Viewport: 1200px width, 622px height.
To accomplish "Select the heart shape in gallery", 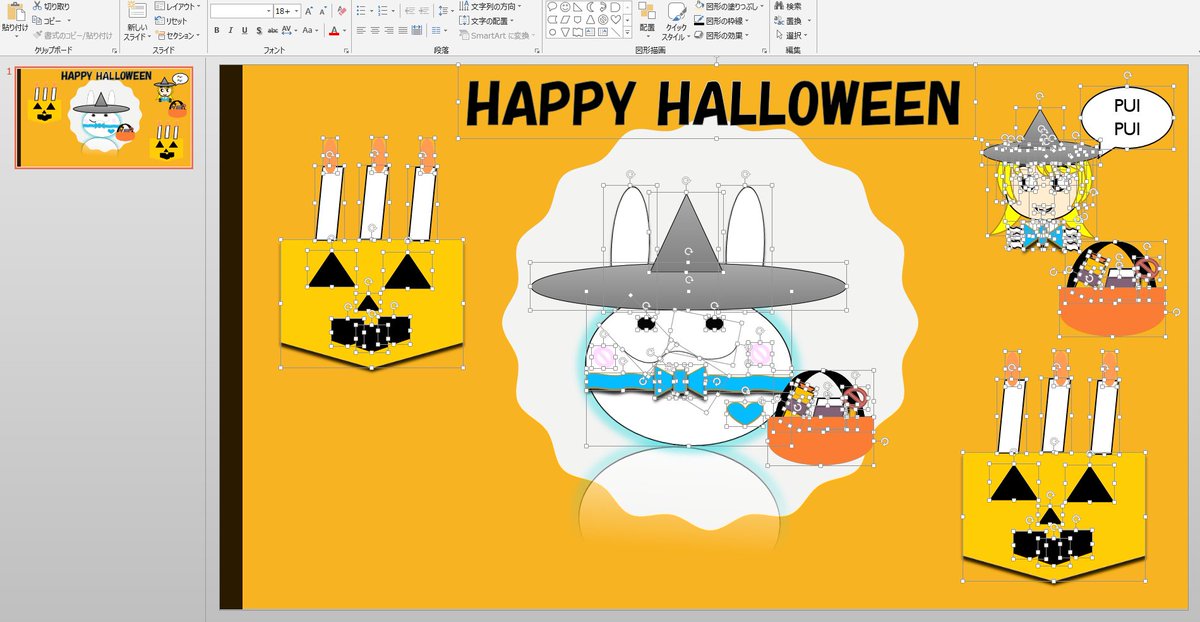I will (x=615, y=19).
